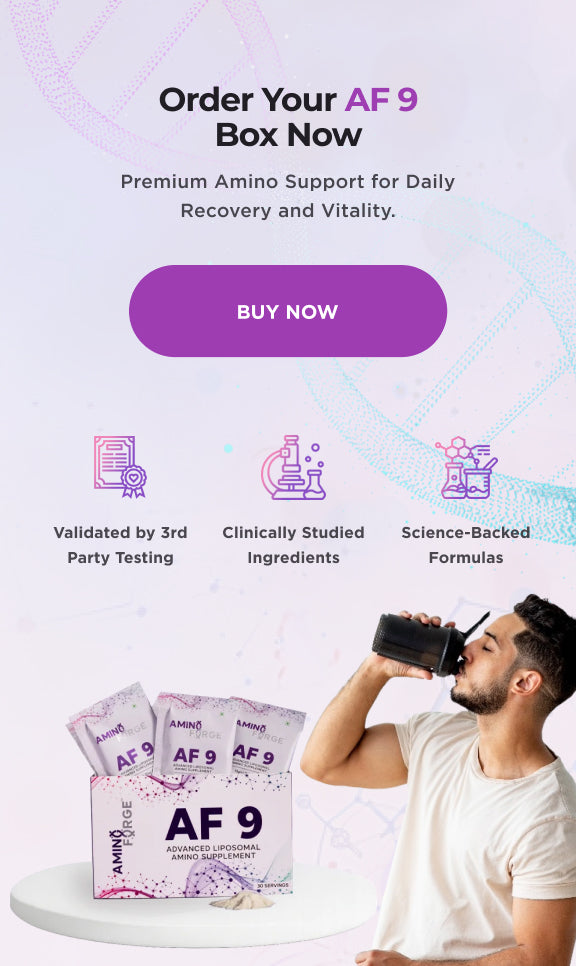The image size is (576, 966).
Task: Click the Order Your AF 9 Box Now heading
Action: click(288, 117)
